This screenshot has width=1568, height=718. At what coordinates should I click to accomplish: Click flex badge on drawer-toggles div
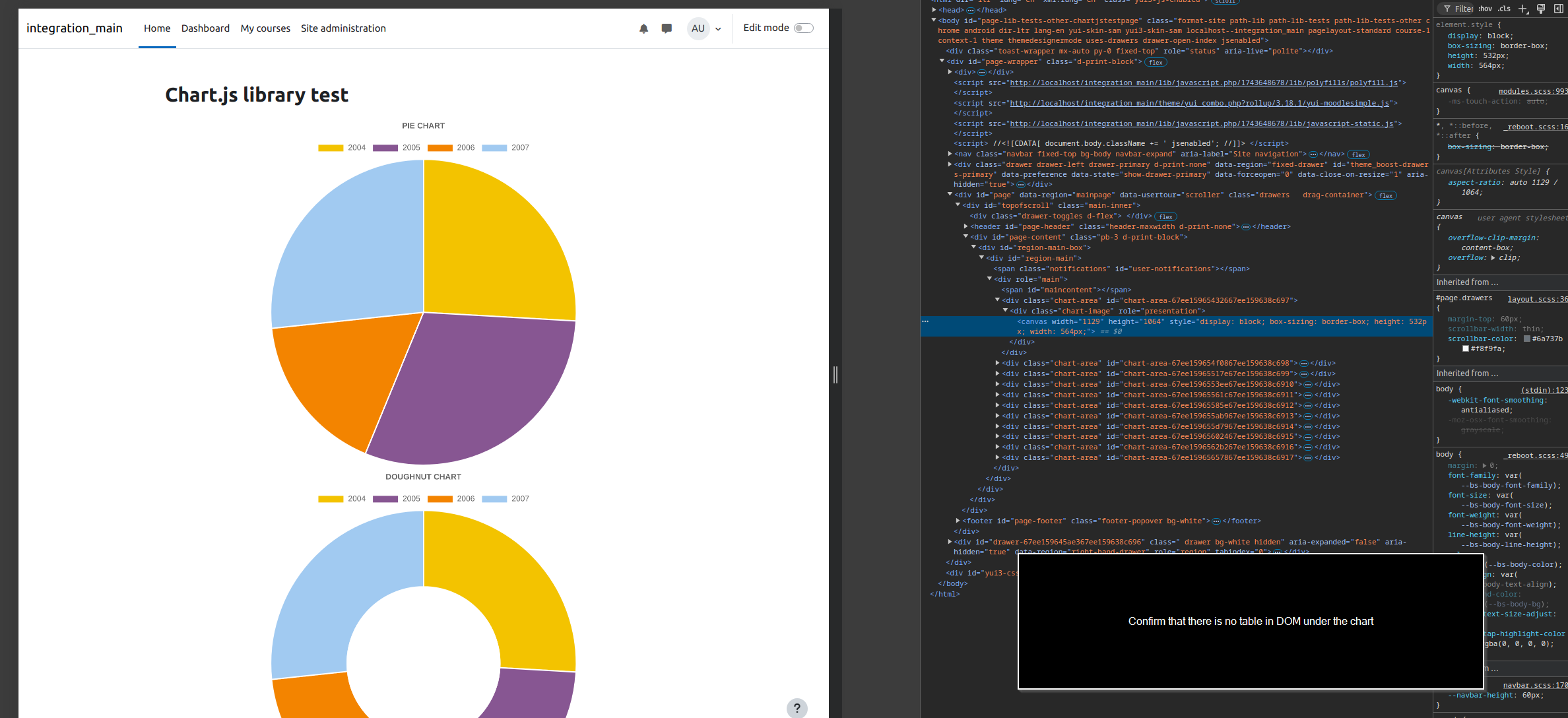(x=1166, y=216)
